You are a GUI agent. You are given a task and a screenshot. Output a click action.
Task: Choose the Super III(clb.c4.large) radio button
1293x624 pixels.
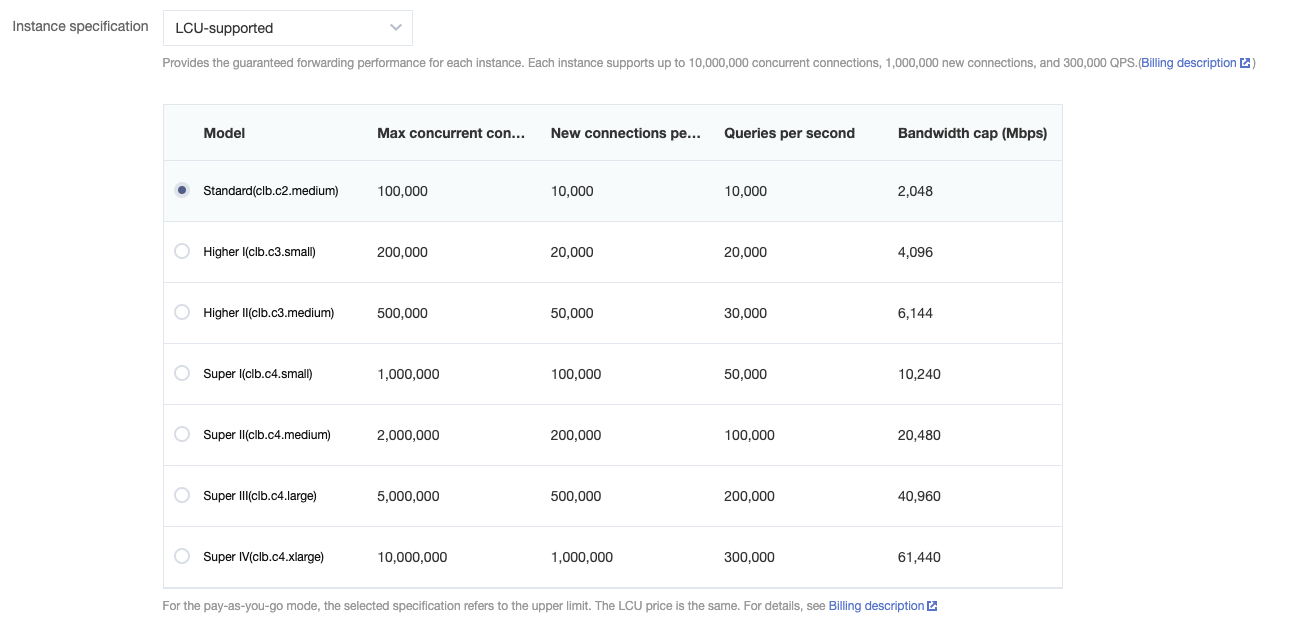pyautogui.click(x=182, y=495)
